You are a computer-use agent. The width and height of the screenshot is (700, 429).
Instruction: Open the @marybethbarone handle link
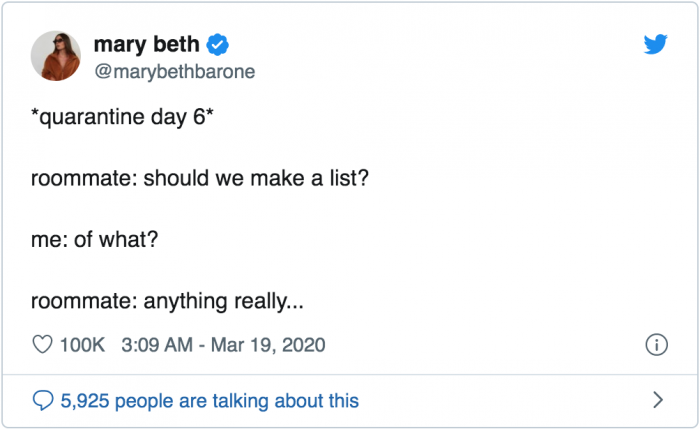(173, 71)
